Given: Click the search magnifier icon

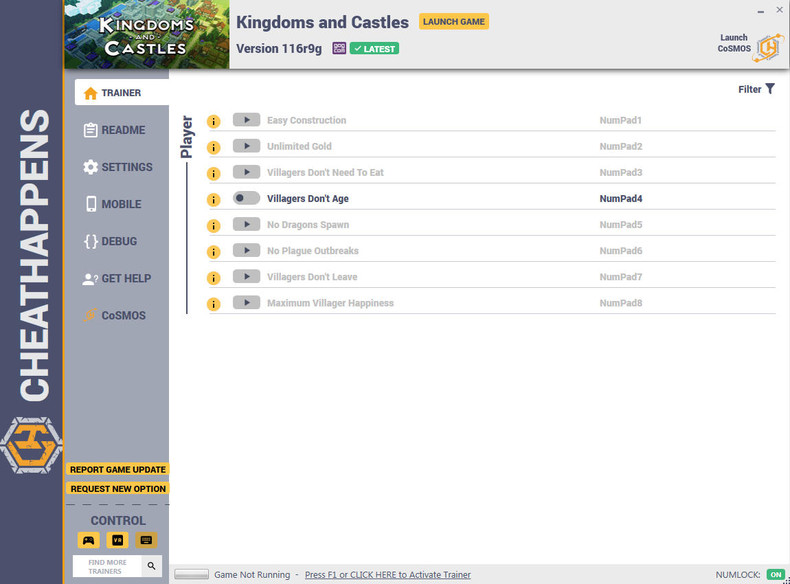Looking at the screenshot, I should 151,566.
